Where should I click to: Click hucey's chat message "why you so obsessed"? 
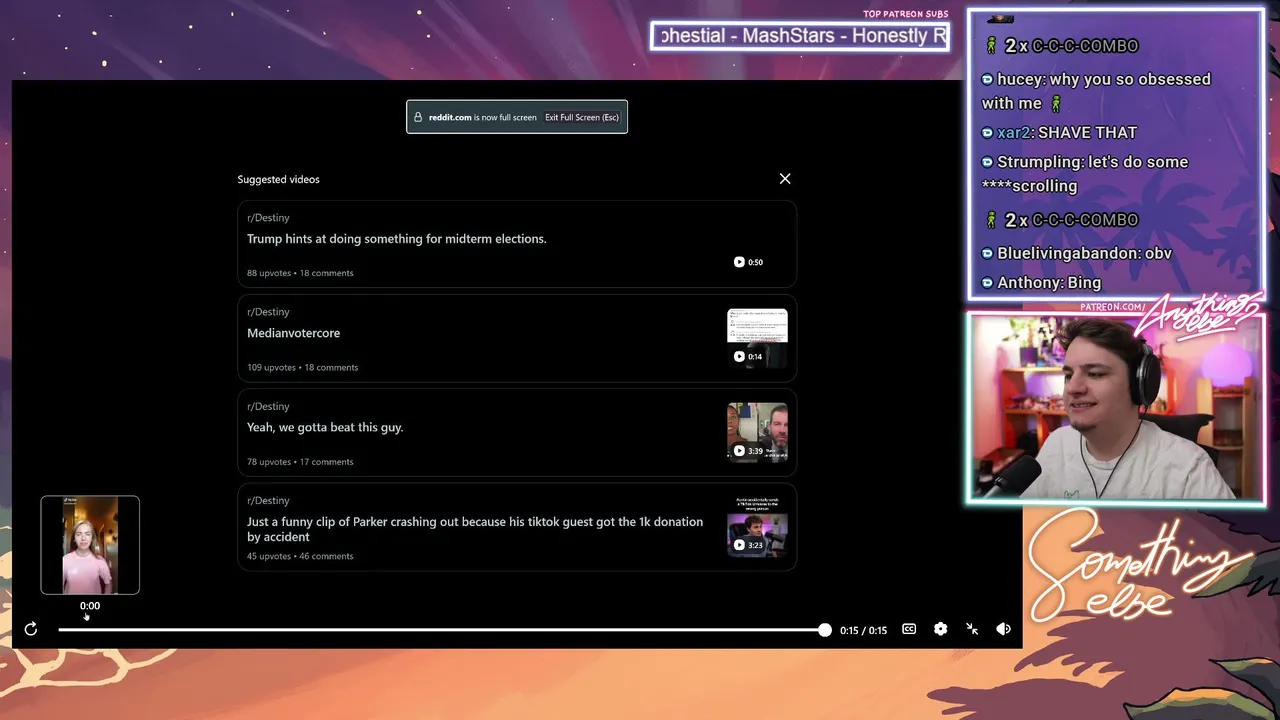pos(1096,91)
